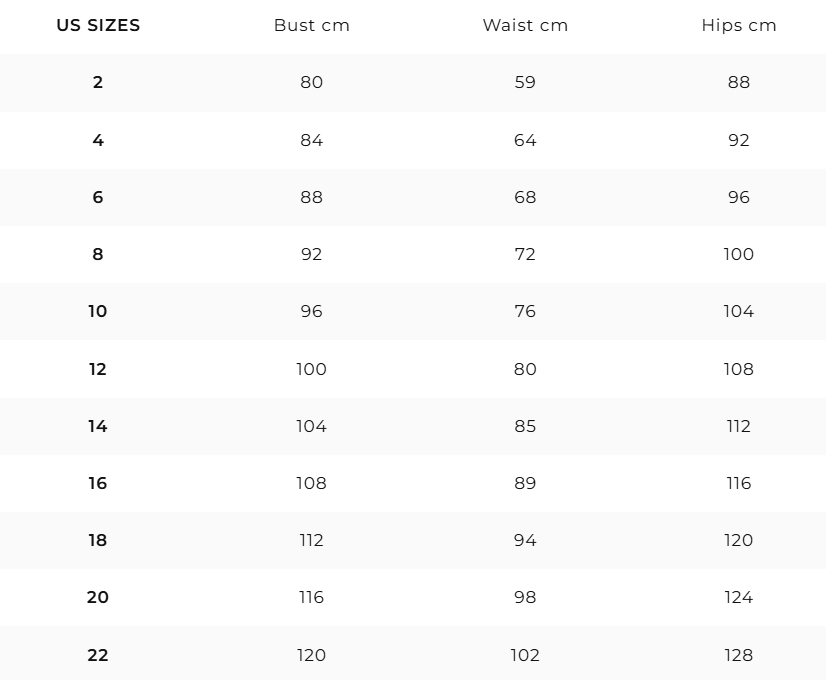
Task: Click waist value 102 in last row
Action: [525, 655]
